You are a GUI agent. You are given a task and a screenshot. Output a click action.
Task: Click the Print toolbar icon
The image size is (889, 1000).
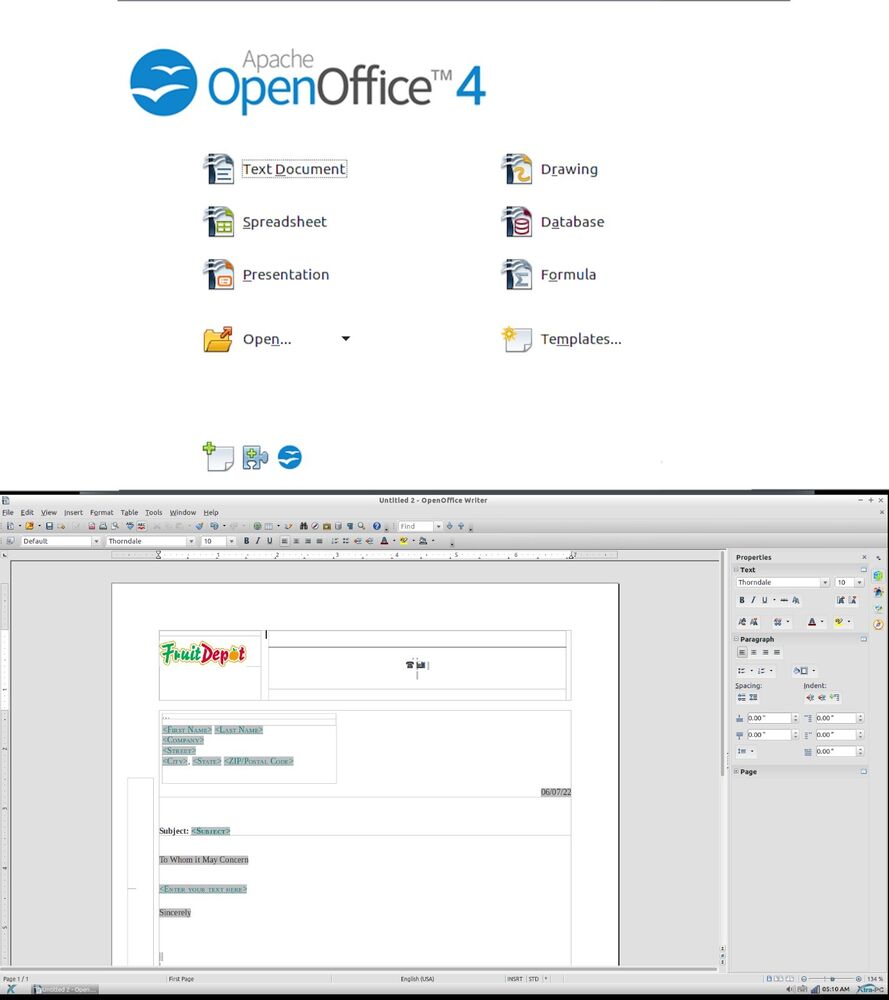point(103,526)
